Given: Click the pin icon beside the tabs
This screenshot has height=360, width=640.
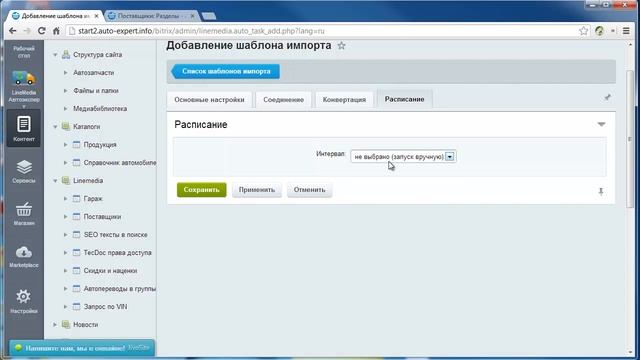Looking at the screenshot, I should coord(607,98).
